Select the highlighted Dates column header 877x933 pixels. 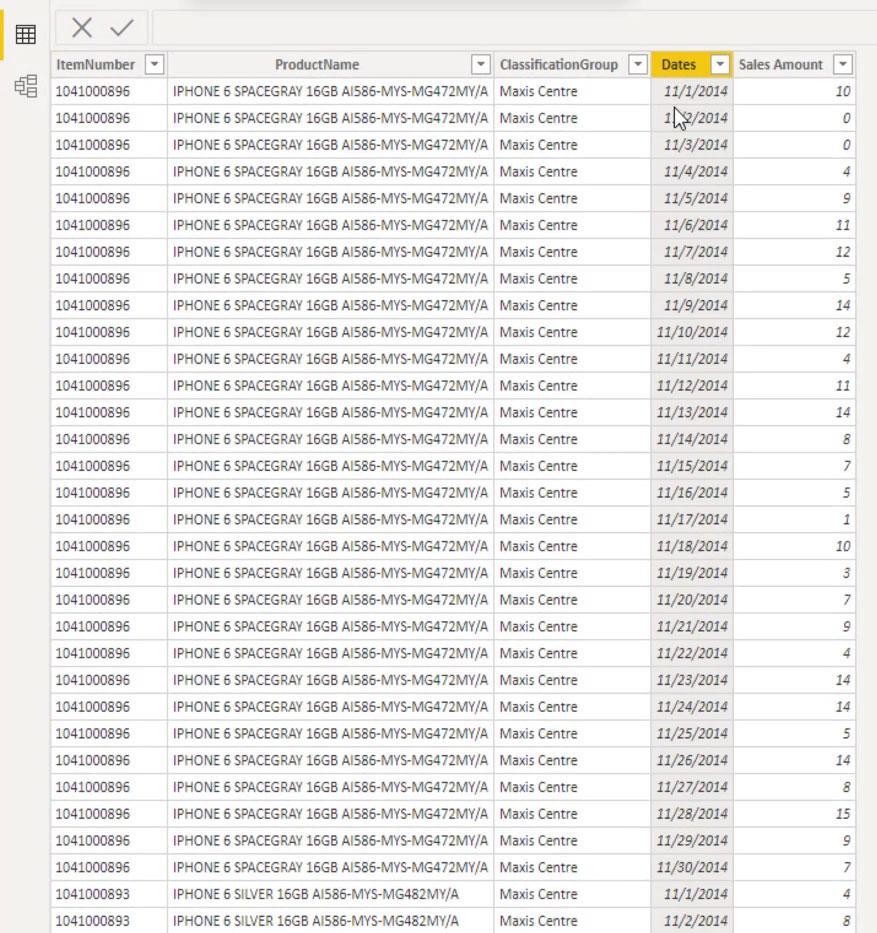pos(679,64)
